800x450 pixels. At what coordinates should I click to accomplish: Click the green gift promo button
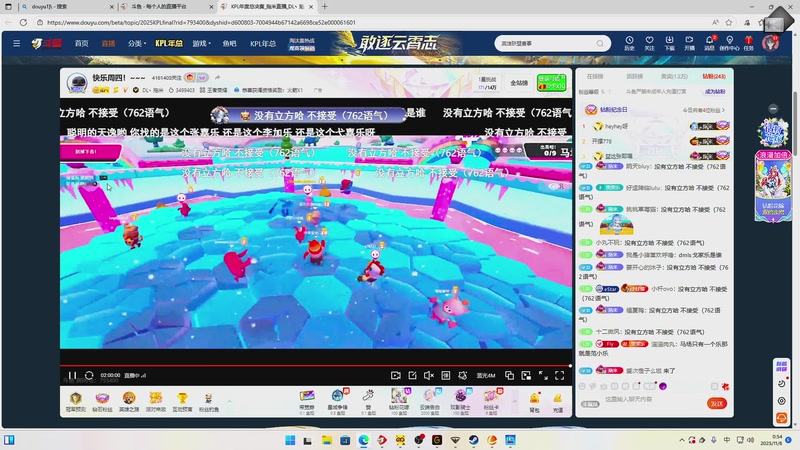551,82
